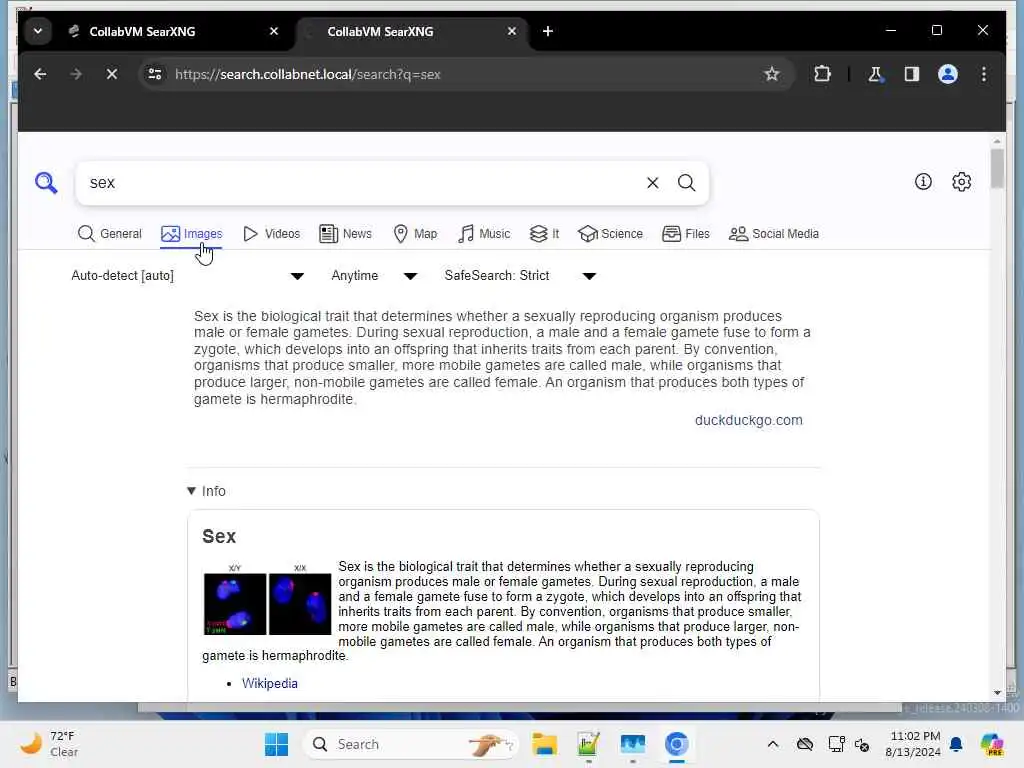Click the "Sex" infobox heading
Screen dimensions: 1024x768
(219, 536)
